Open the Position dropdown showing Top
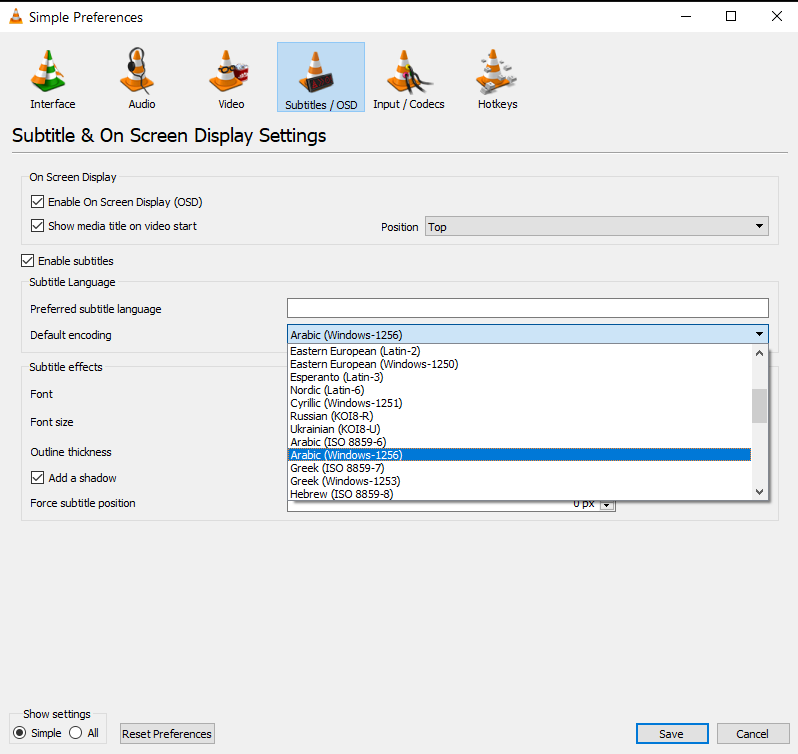The image size is (798, 754). click(596, 226)
